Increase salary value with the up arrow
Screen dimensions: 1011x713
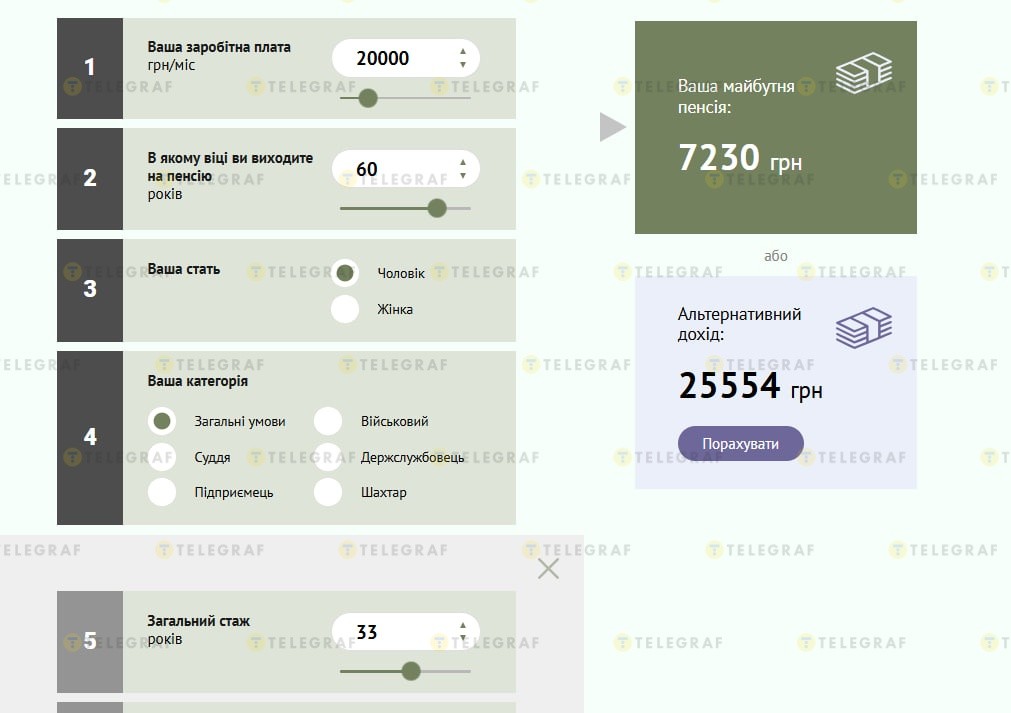(x=463, y=51)
